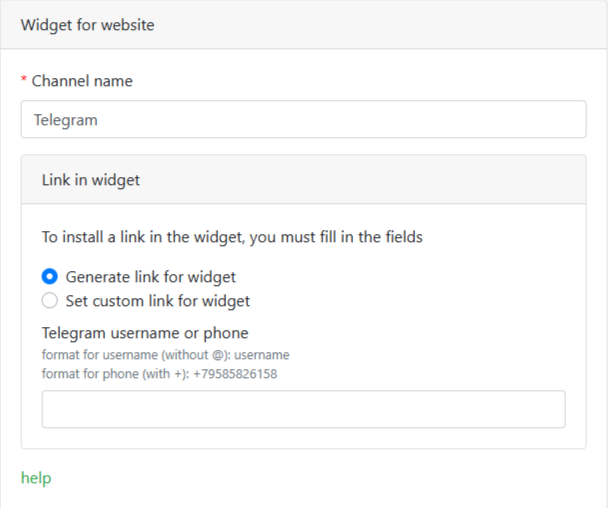The height and width of the screenshot is (508, 608).
Task: Focus the Telegram username or phone field
Action: [303, 409]
